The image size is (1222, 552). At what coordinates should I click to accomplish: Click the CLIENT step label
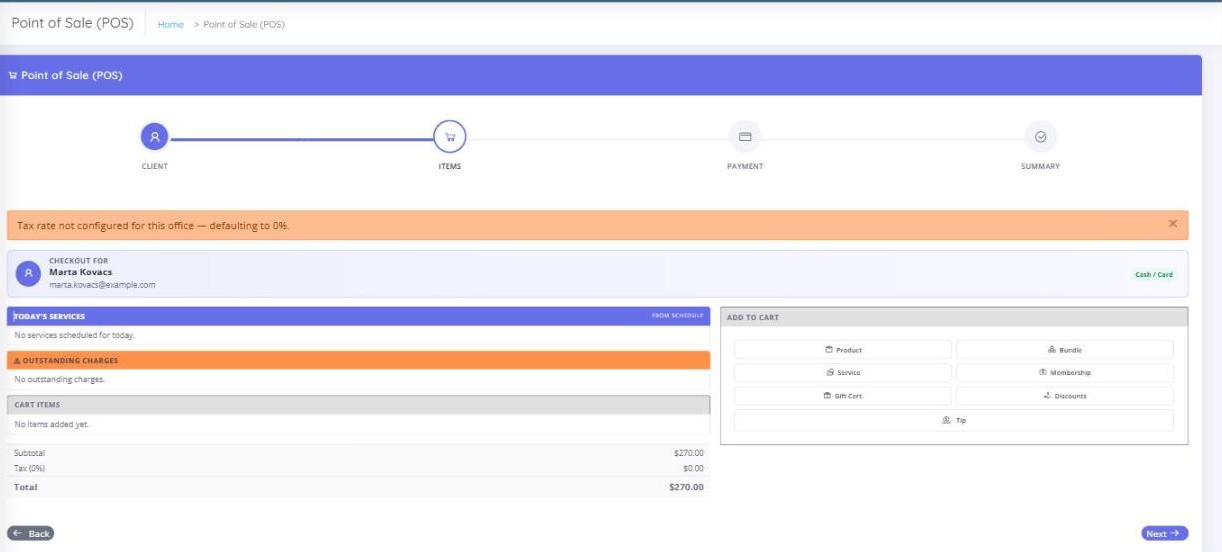[154, 166]
